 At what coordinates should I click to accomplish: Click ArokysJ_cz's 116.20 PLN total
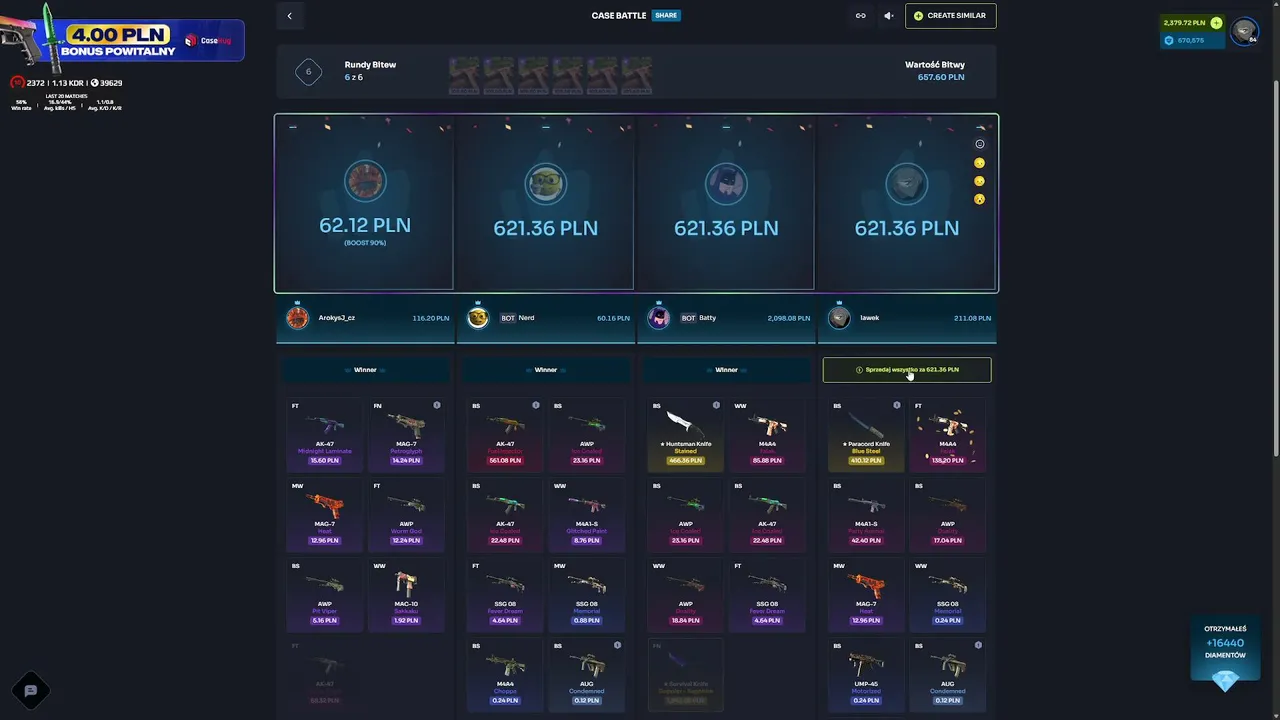click(x=431, y=318)
